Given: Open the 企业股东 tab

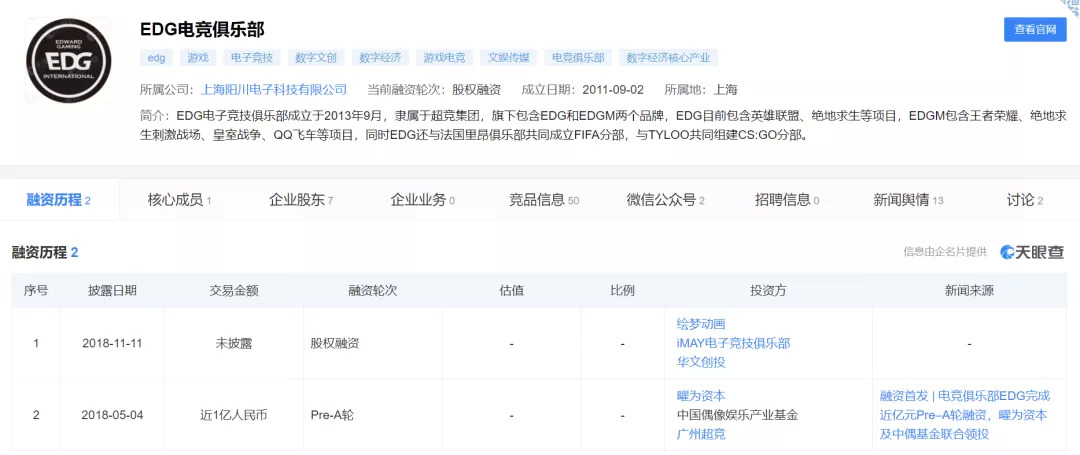Looking at the screenshot, I should pos(301,200).
